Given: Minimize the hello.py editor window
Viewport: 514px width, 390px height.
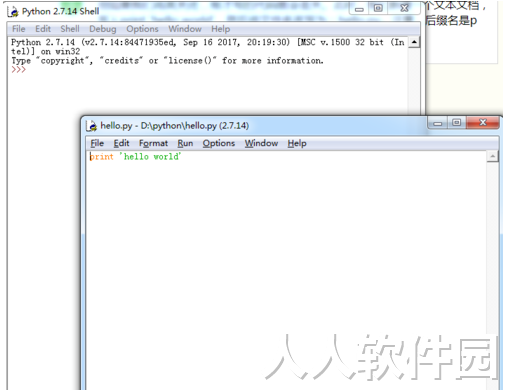Looking at the screenshot, I should coord(438,123).
